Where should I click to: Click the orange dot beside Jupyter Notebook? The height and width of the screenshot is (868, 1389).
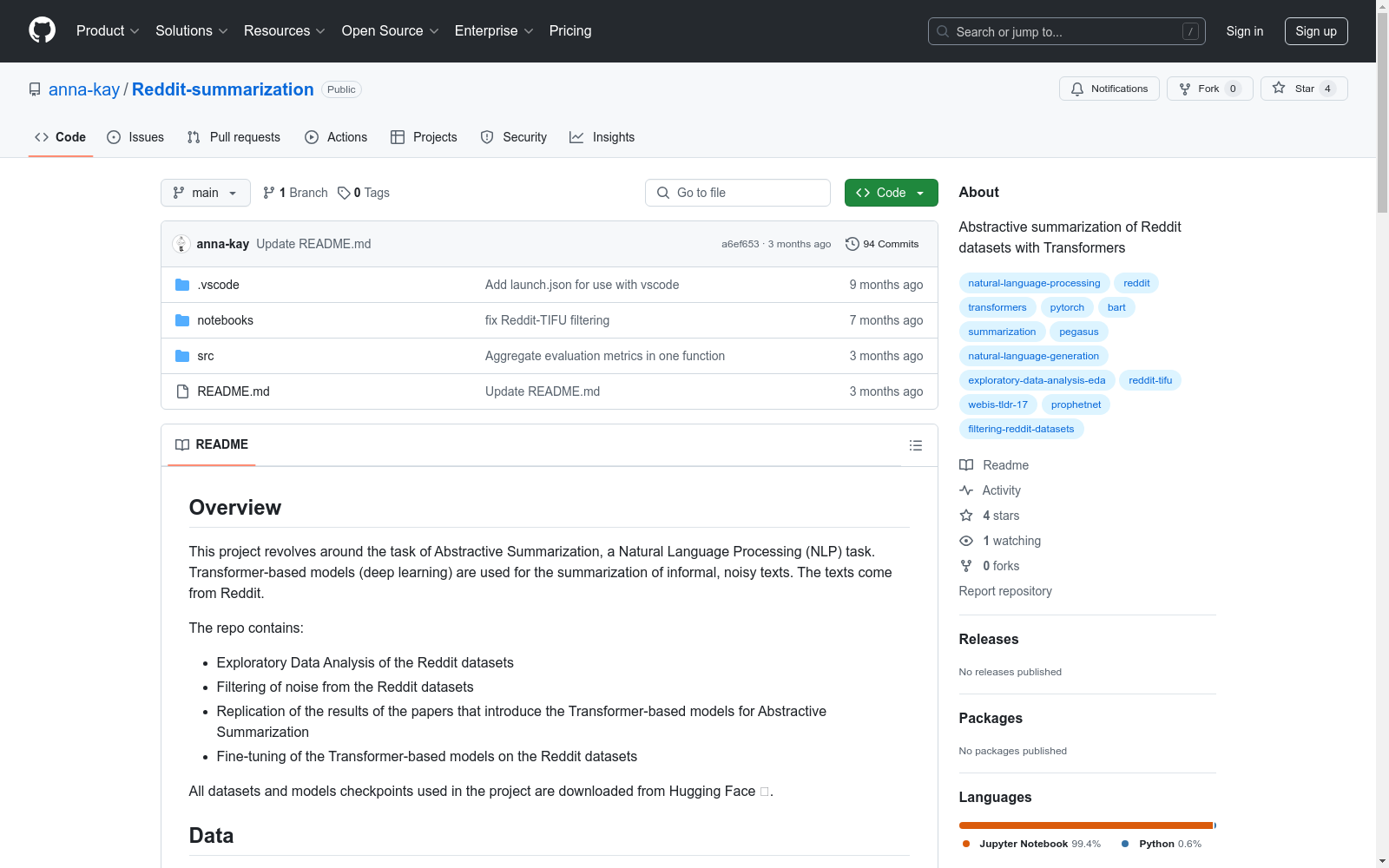pyautogui.click(x=966, y=844)
